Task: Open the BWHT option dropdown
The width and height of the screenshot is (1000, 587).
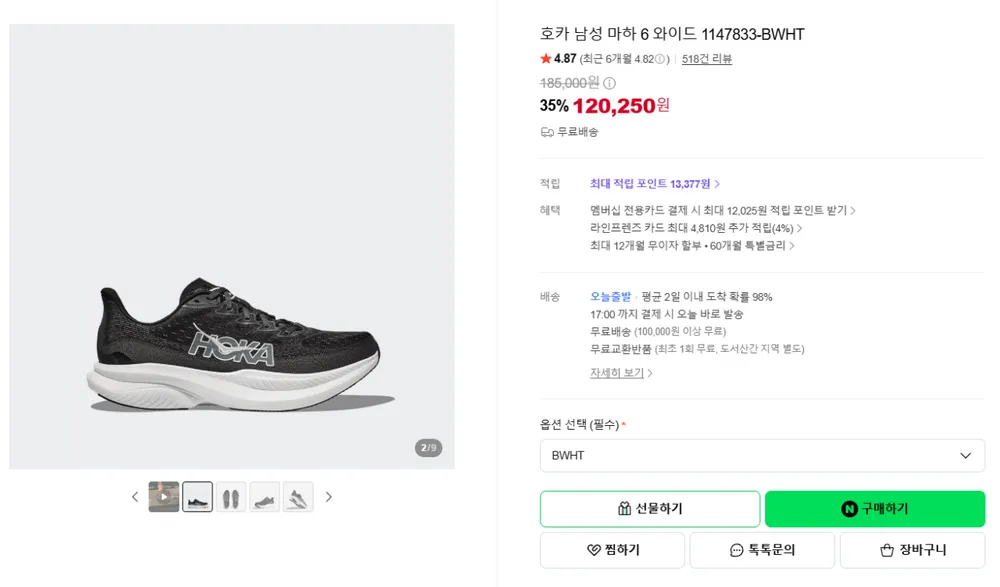Action: tap(762, 456)
